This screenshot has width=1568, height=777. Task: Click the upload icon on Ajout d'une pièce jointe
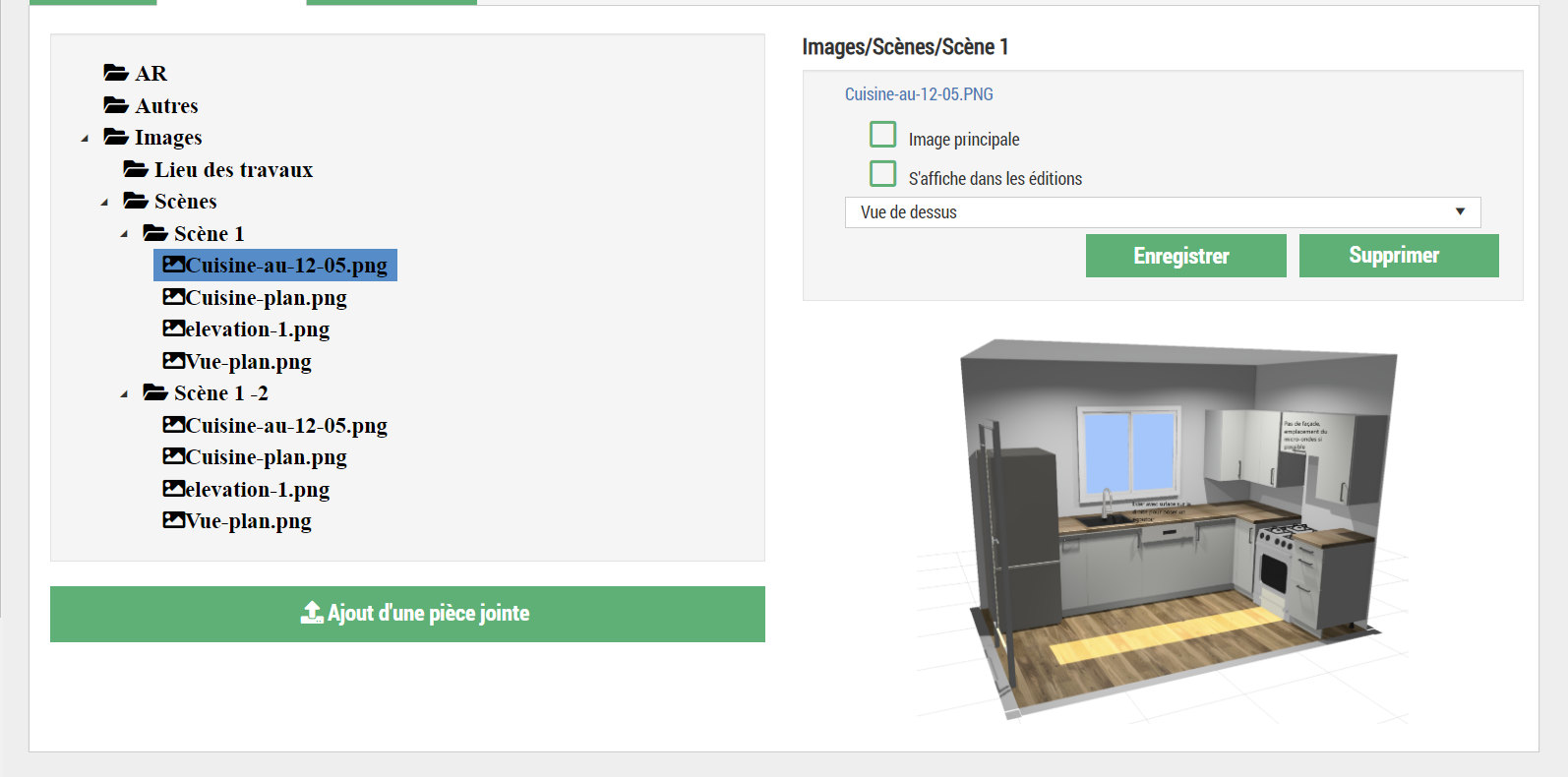pyautogui.click(x=312, y=613)
